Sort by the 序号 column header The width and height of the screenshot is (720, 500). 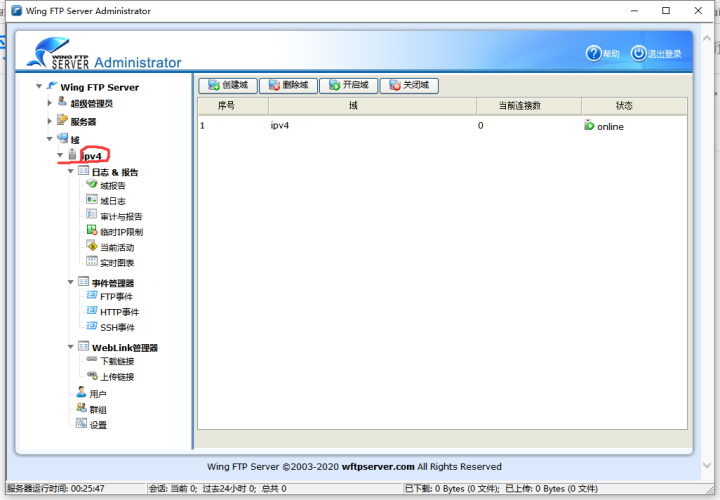[x=233, y=106]
